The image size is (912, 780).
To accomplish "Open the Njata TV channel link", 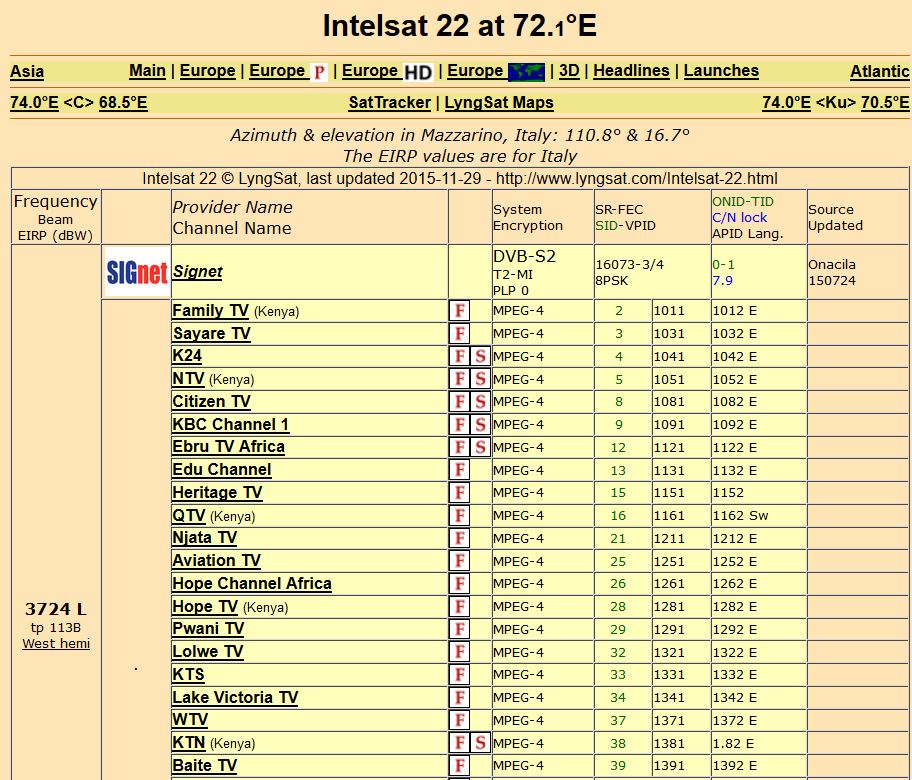I will click(x=205, y=538).
